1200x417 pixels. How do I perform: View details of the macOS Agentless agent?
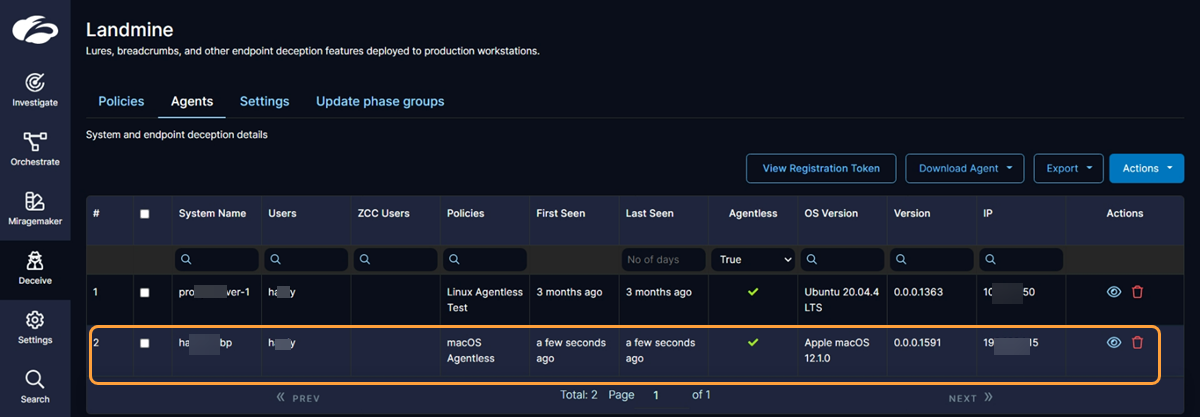[1114, 343]
